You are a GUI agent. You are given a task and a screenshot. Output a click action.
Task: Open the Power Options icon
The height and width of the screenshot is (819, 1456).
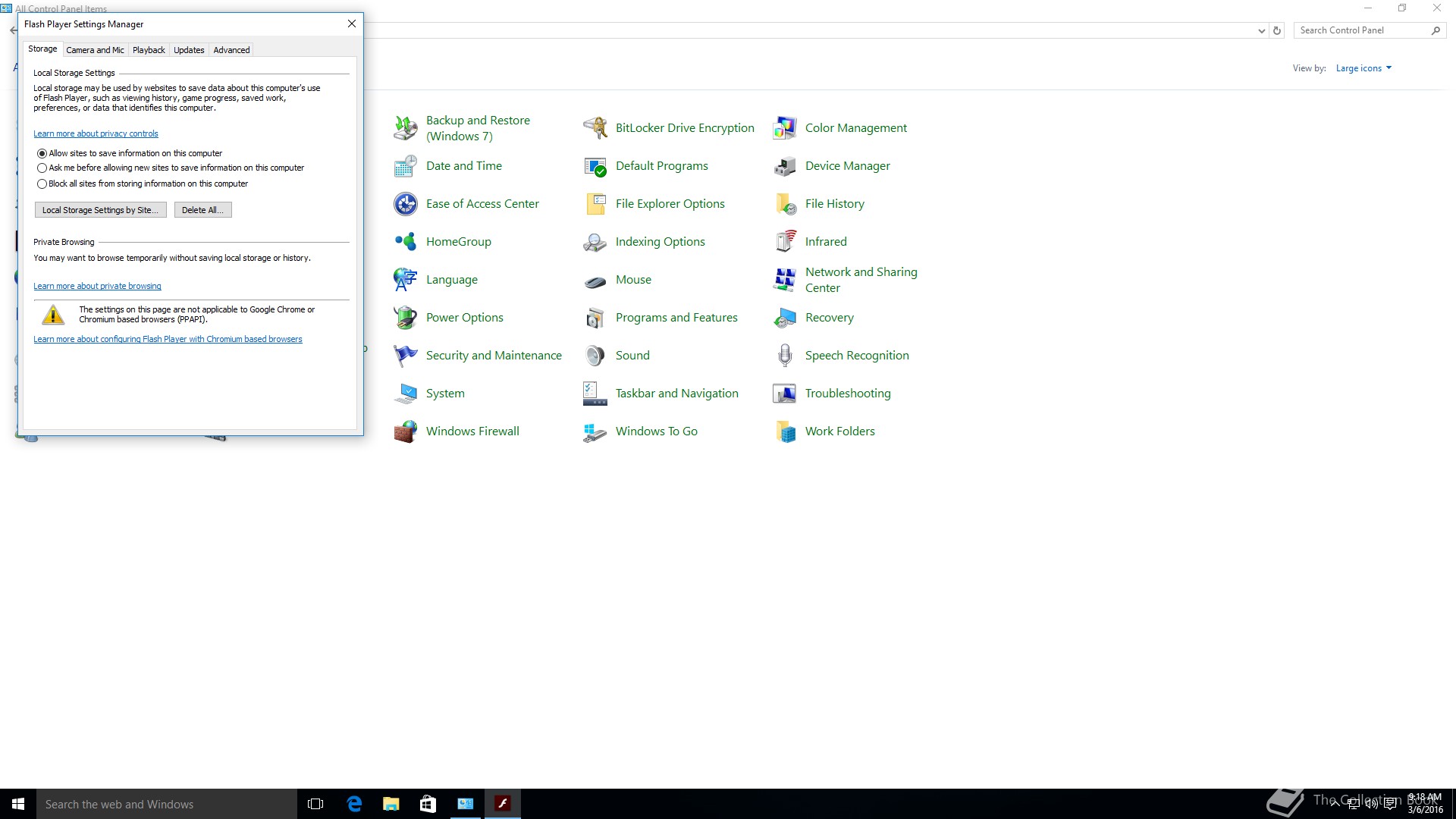pos(406,318)
